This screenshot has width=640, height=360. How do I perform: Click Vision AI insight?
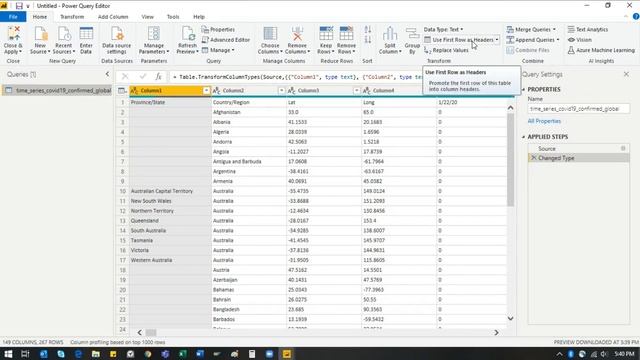pyautogui.click(x=579, y=40)
